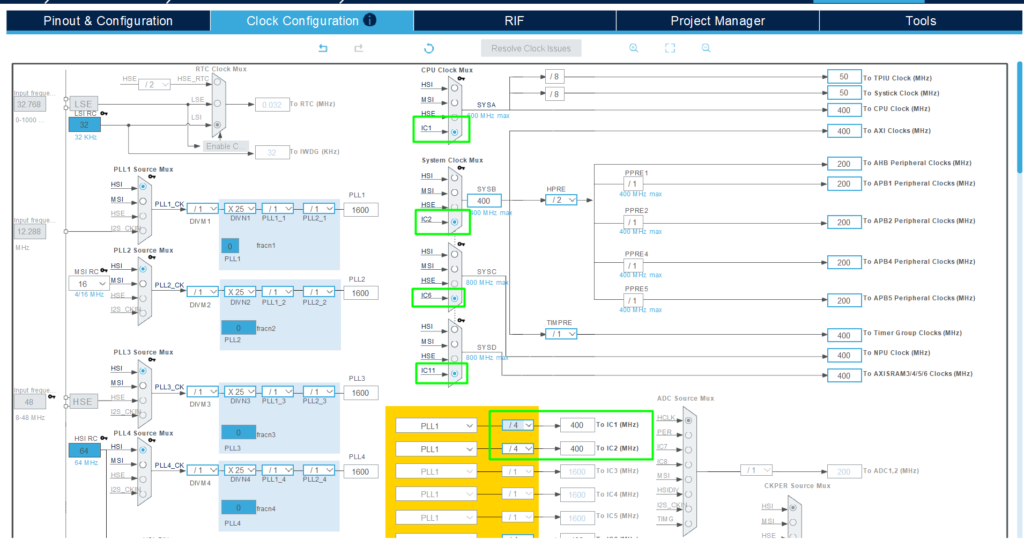Click info icon beside Clock Configuration
The image size is (1024, 539).
370,20
